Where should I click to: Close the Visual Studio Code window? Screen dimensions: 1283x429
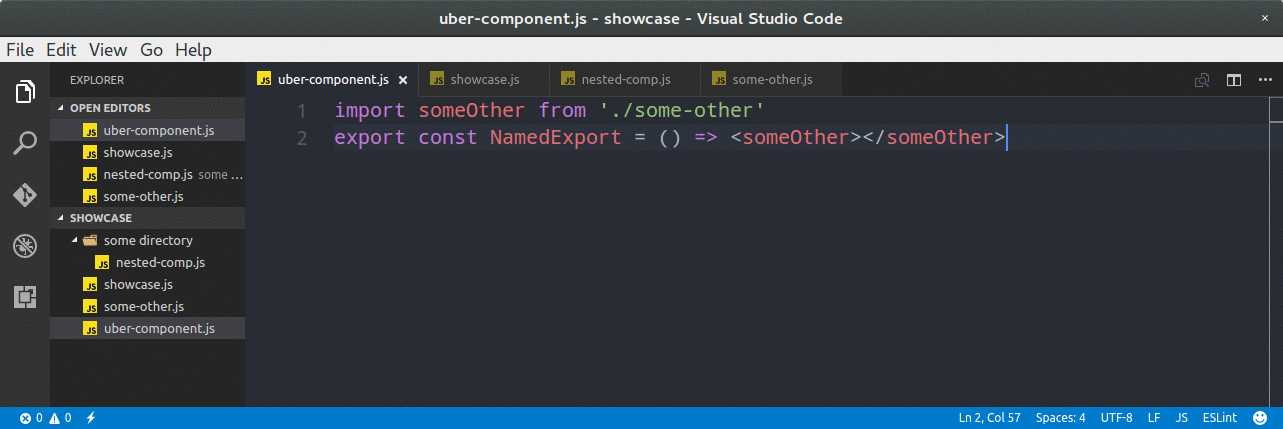pos(1264,18)
